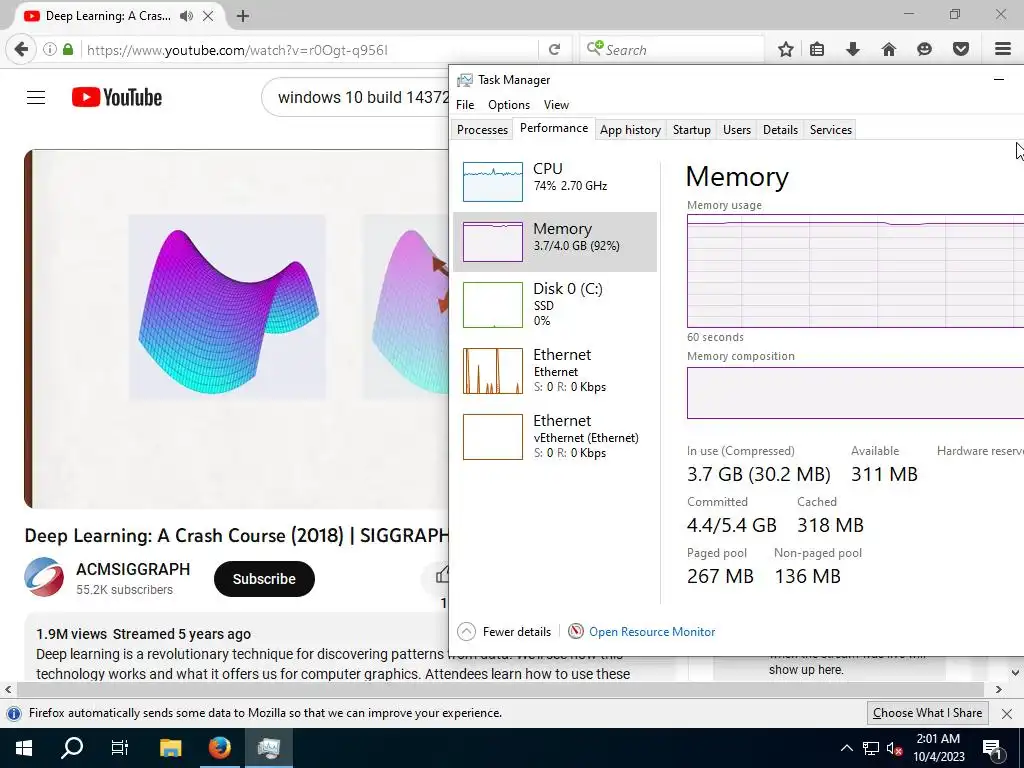Open the Pocket icon in toolbar
1024x768 pixels.
coord(961,50)
